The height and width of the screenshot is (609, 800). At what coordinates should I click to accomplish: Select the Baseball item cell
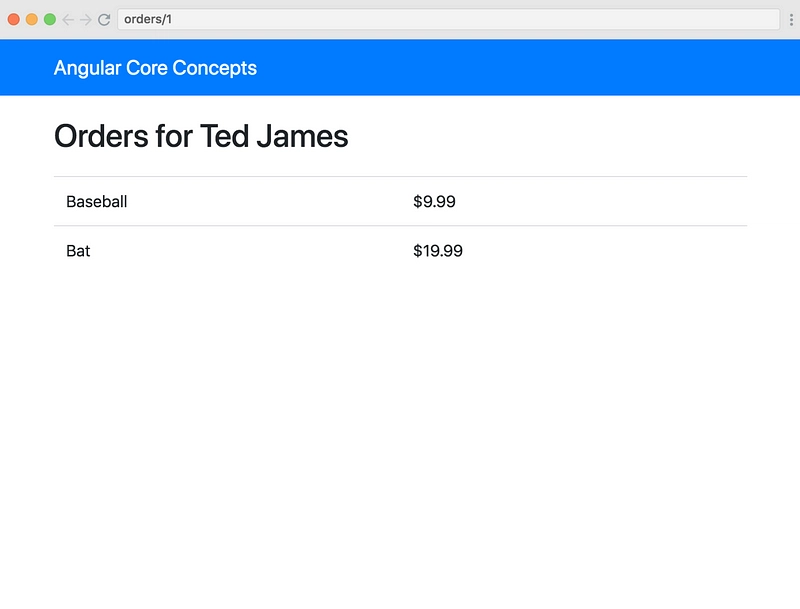[x=227, y=201]
